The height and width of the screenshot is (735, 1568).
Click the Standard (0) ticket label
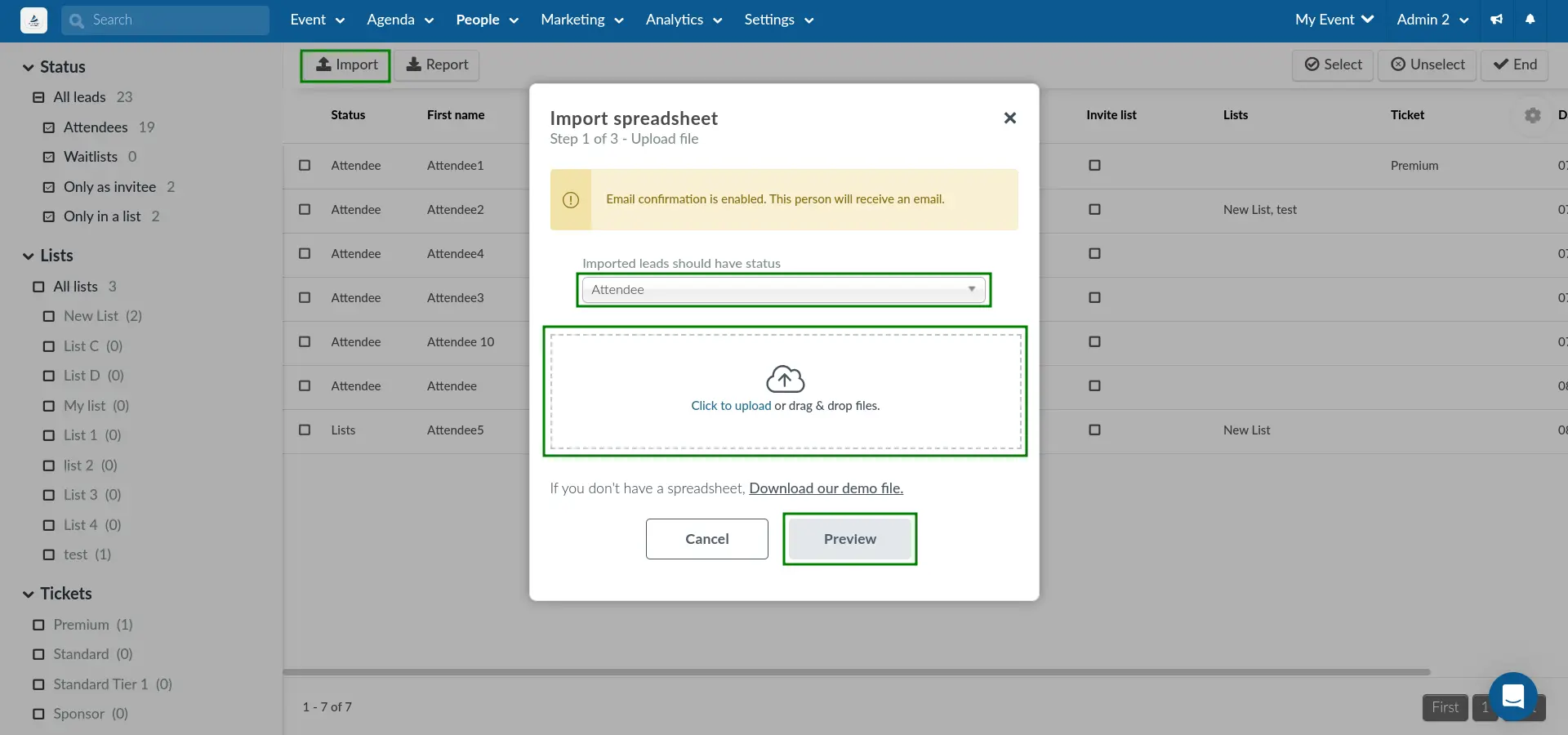click(x=92, y=654)
